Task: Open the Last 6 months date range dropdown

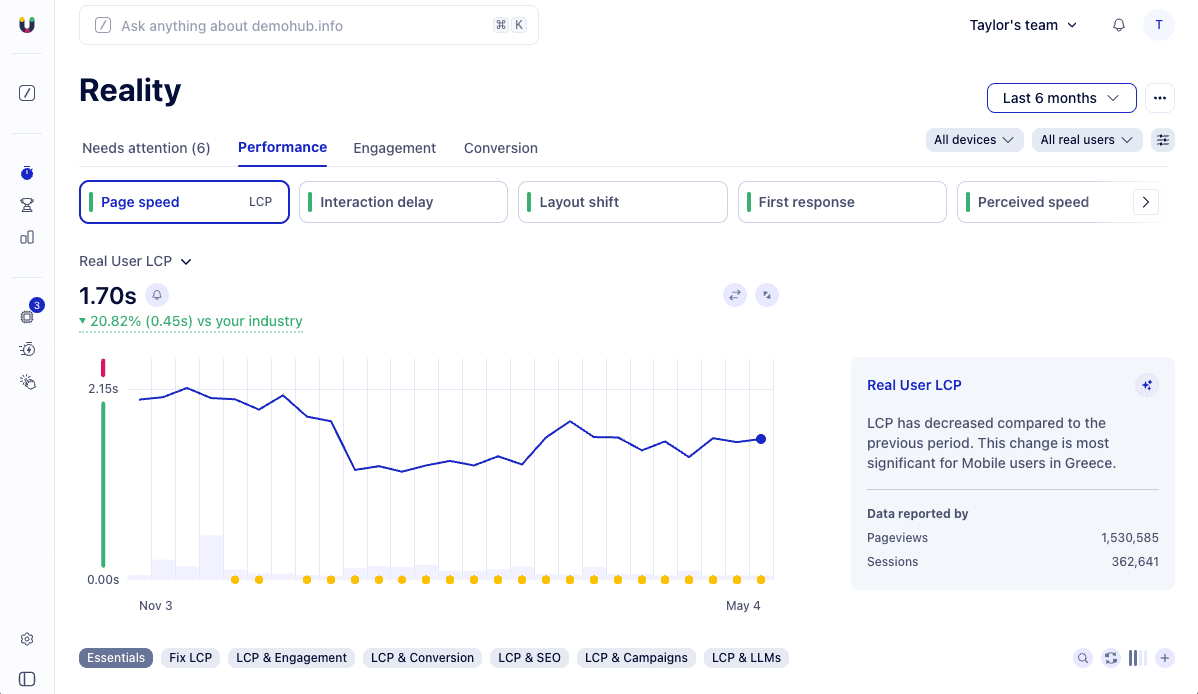Action: point(1061,98)
